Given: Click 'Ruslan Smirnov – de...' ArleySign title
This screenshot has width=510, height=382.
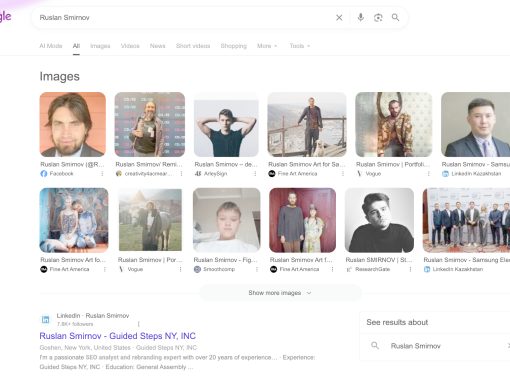Looking at the screenshot, I should [226, 164].
